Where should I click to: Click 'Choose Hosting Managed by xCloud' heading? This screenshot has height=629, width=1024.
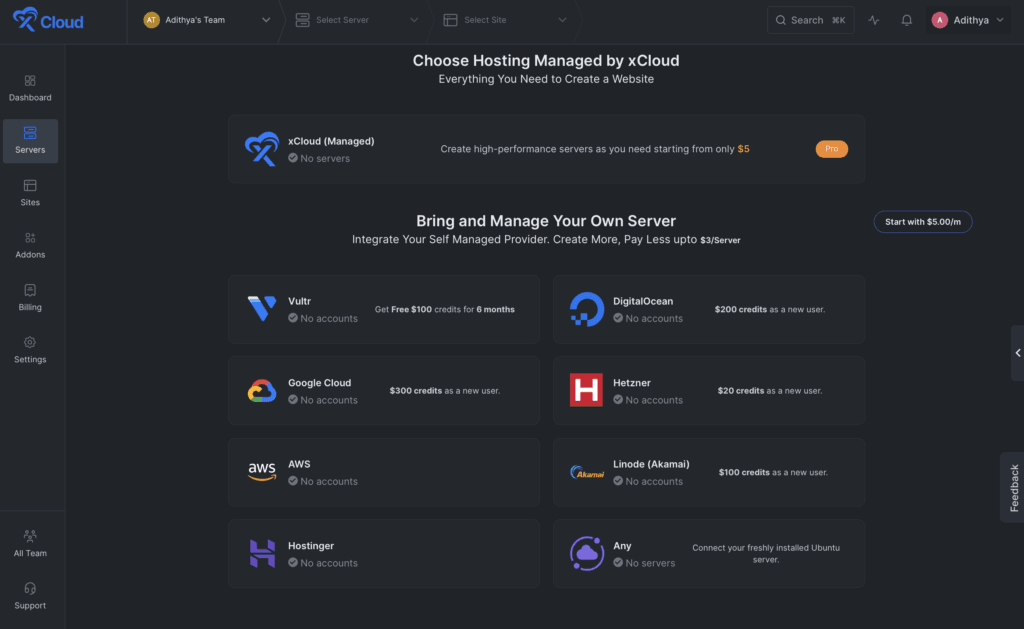(546, 61)
